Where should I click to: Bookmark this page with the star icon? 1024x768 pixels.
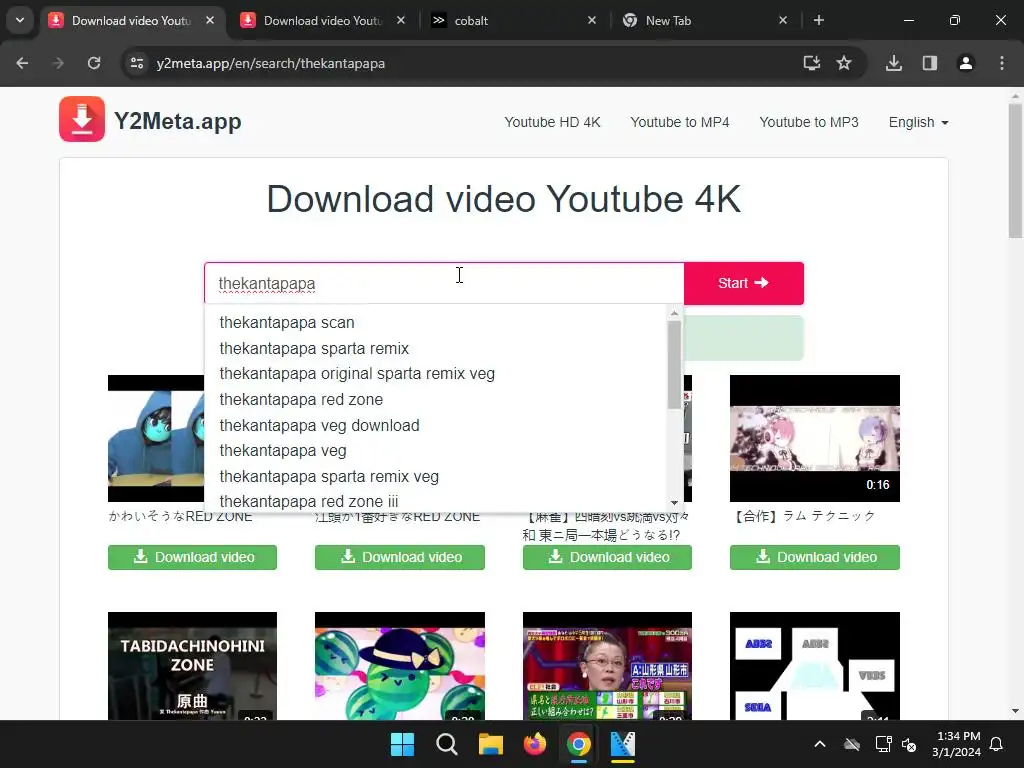coord(844,63)
